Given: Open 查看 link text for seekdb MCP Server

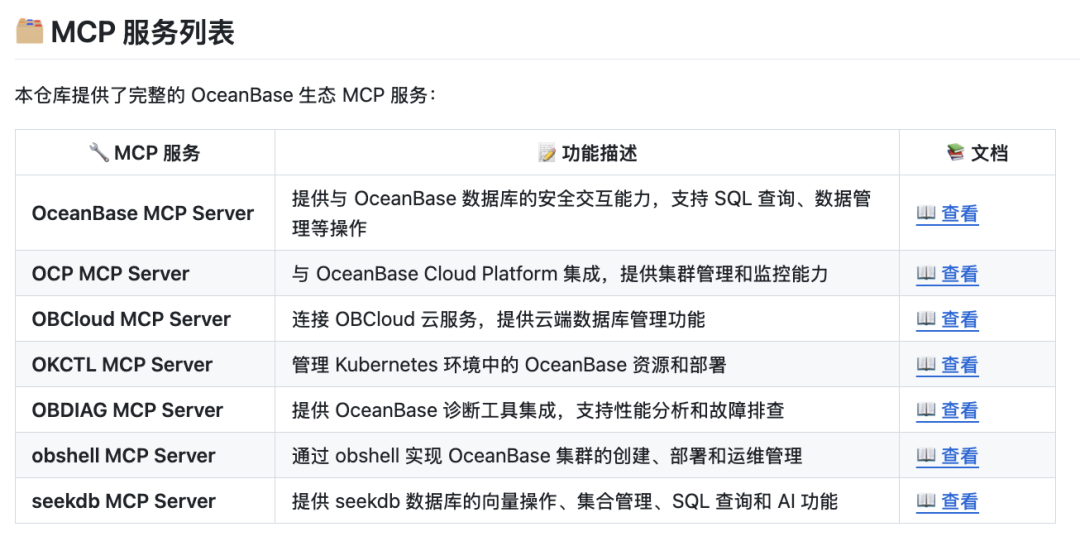Looking at the screenshot, I should (960, 501).
